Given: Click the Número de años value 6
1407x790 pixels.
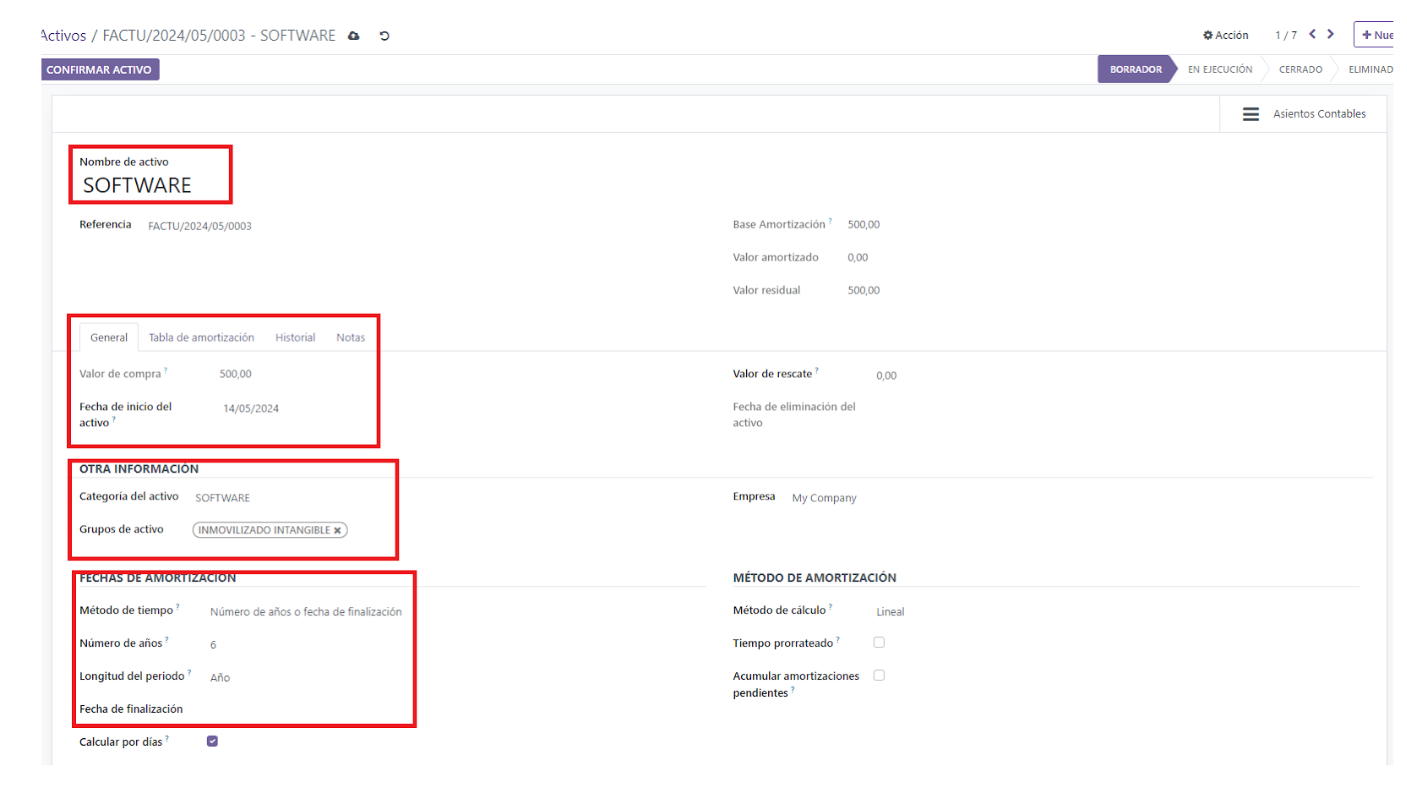Looking at the screenshot, I should [x=213, y=645].
